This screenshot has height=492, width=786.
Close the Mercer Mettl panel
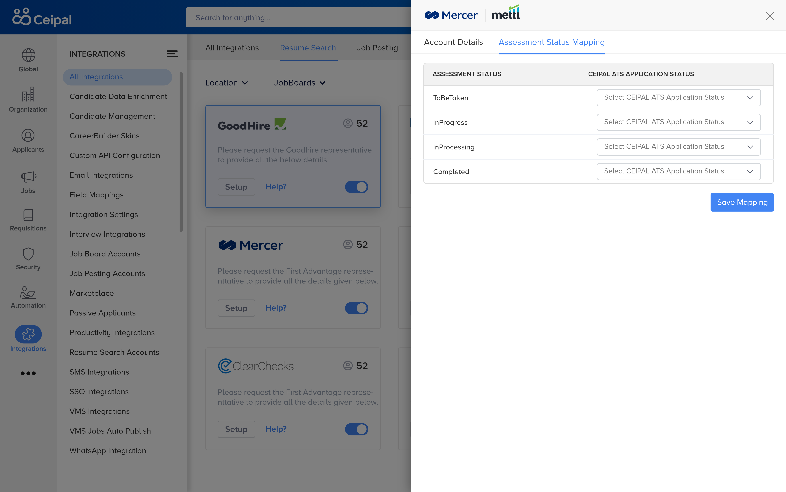coord(770,16)
